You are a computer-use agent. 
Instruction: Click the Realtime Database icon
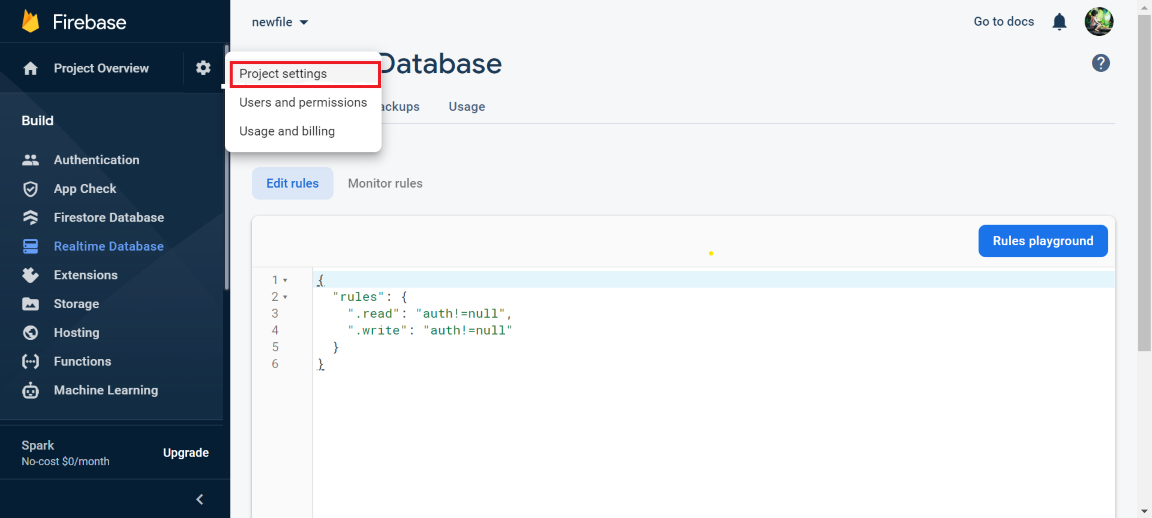pyautogui.click(x=30, y=246)
